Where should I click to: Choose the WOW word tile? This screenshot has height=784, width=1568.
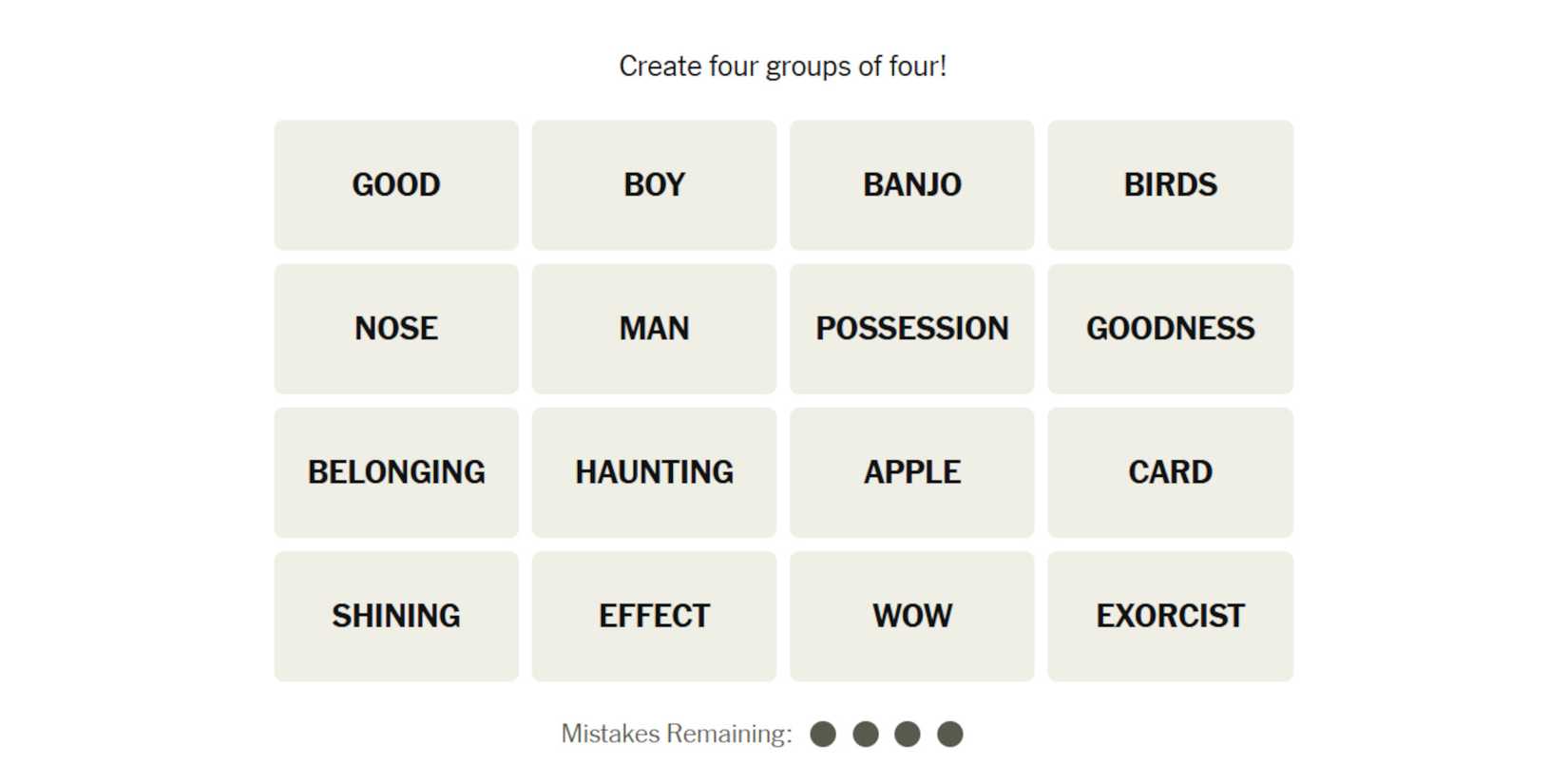pos(911,616)
